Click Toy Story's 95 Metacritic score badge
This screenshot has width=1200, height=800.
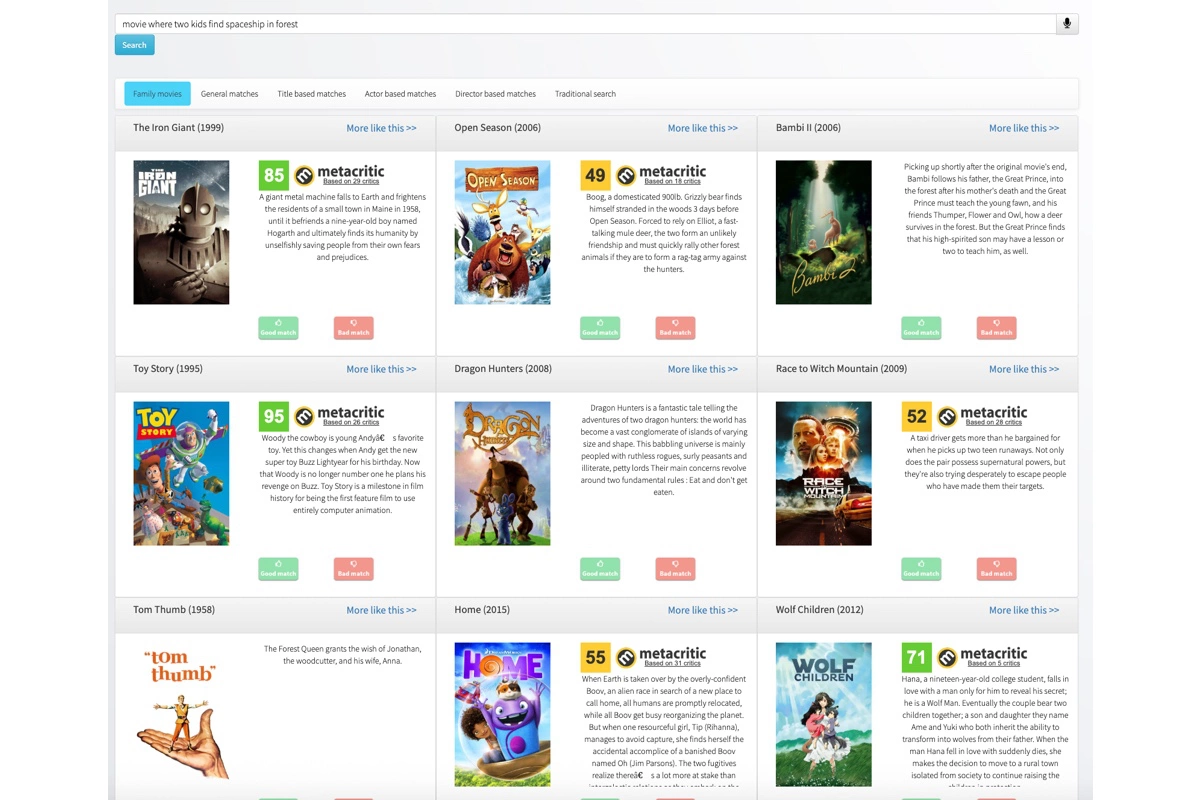273,417
